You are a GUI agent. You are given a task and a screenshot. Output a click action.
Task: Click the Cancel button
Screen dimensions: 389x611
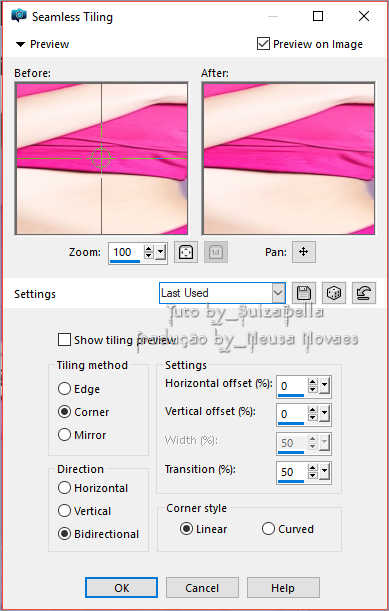202,588
